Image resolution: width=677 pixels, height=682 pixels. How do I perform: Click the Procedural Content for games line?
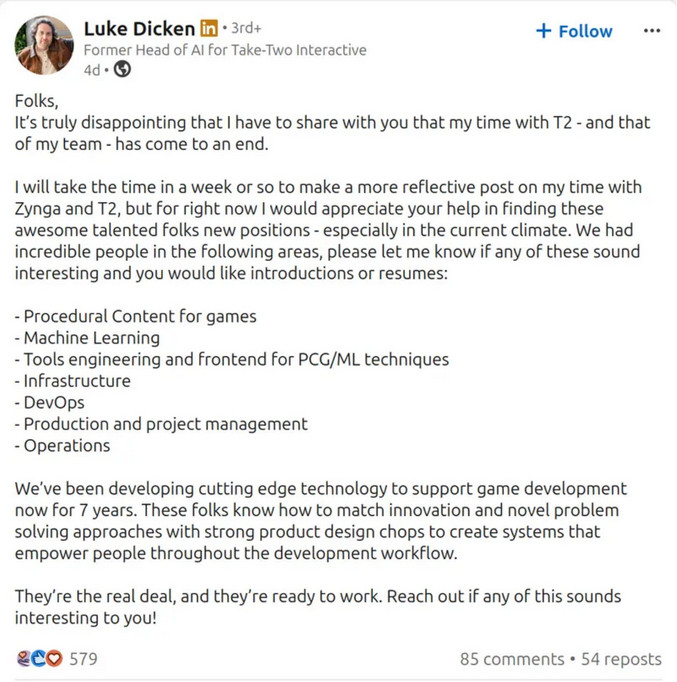pos(135,316)
